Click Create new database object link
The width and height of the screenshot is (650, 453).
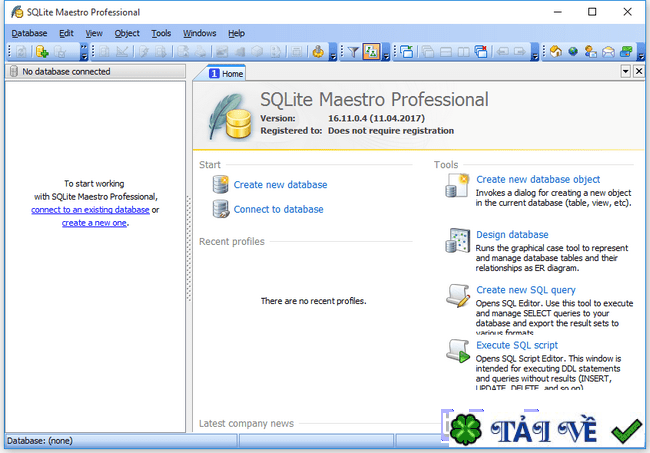click(x=538, y=179)
